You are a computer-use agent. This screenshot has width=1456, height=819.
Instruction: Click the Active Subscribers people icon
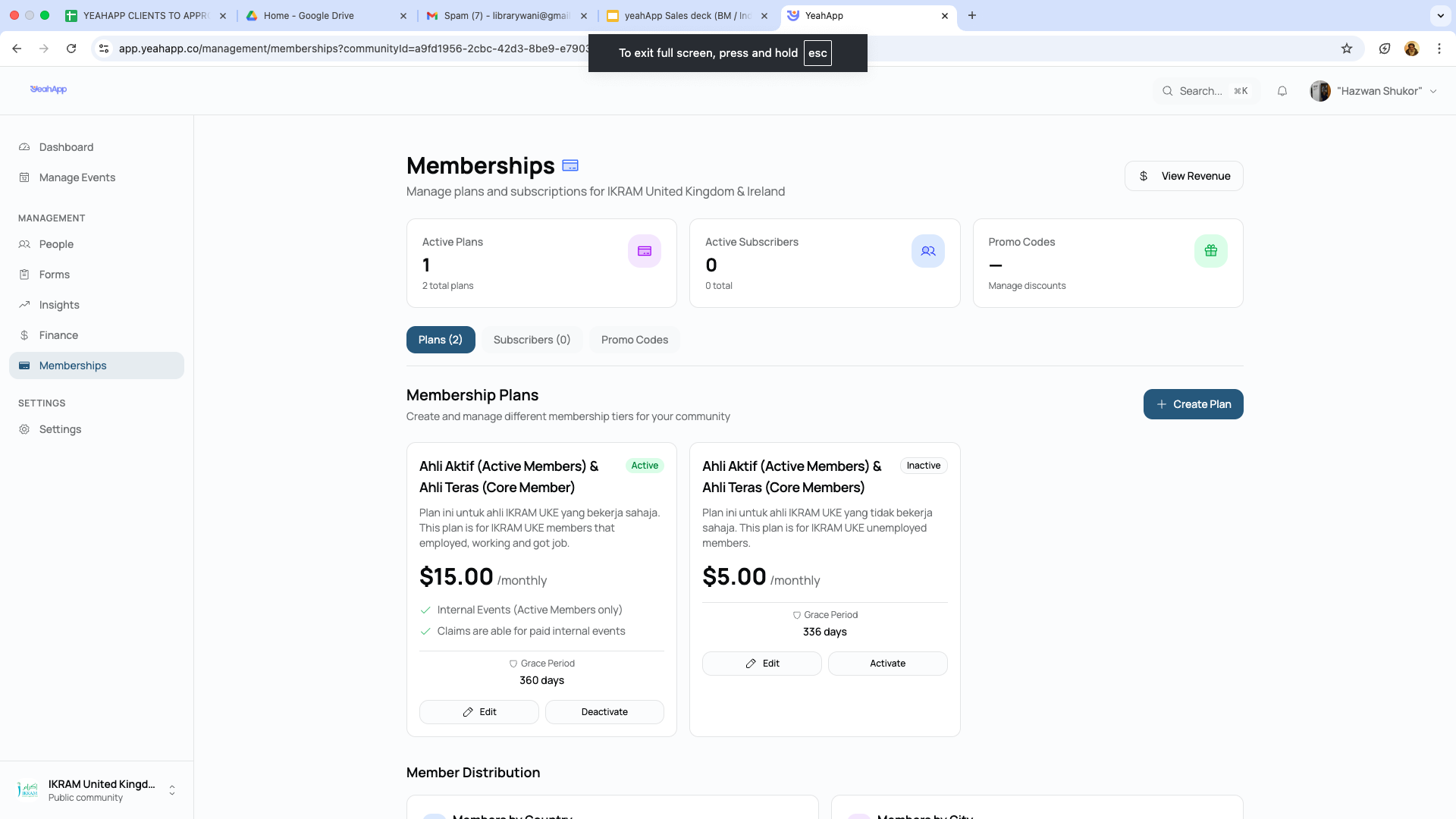coord(927,251)
